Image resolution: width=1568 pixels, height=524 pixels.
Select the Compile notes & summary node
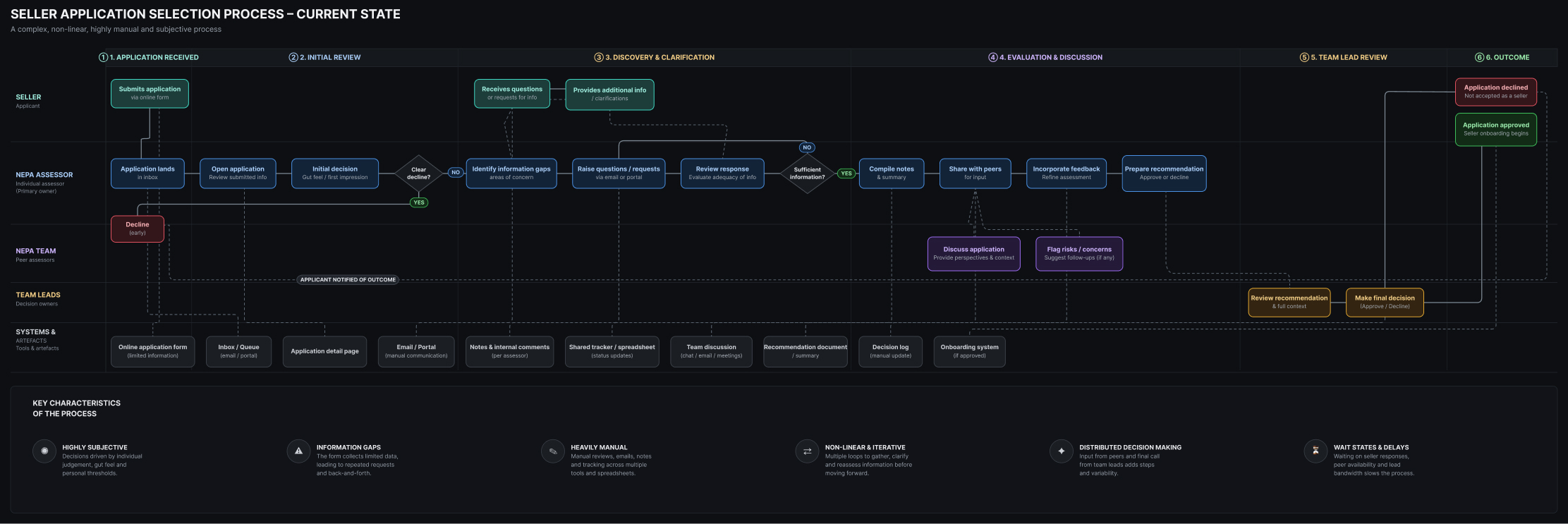(x=892, y=173)
